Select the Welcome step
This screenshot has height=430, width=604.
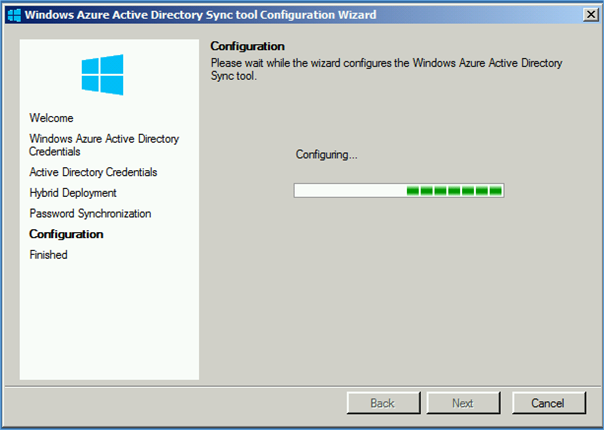(x=51, y=118)
